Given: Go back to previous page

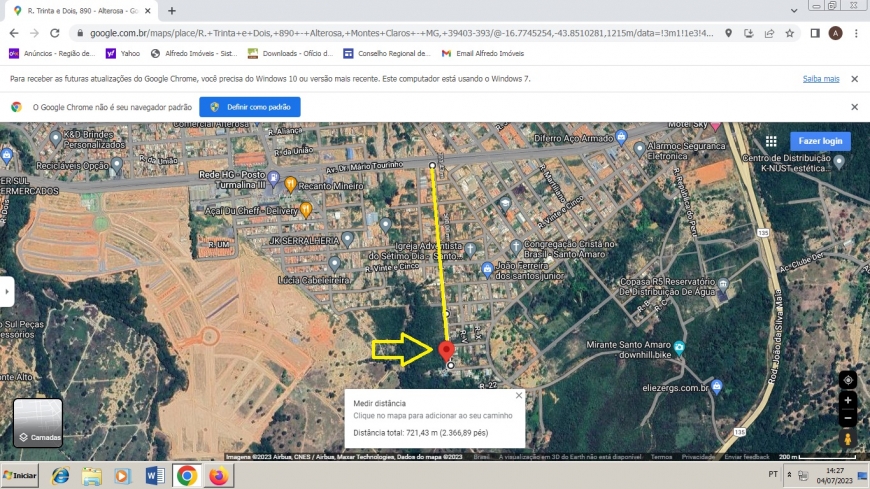Looking at the screenshot, I should [14, 33].
